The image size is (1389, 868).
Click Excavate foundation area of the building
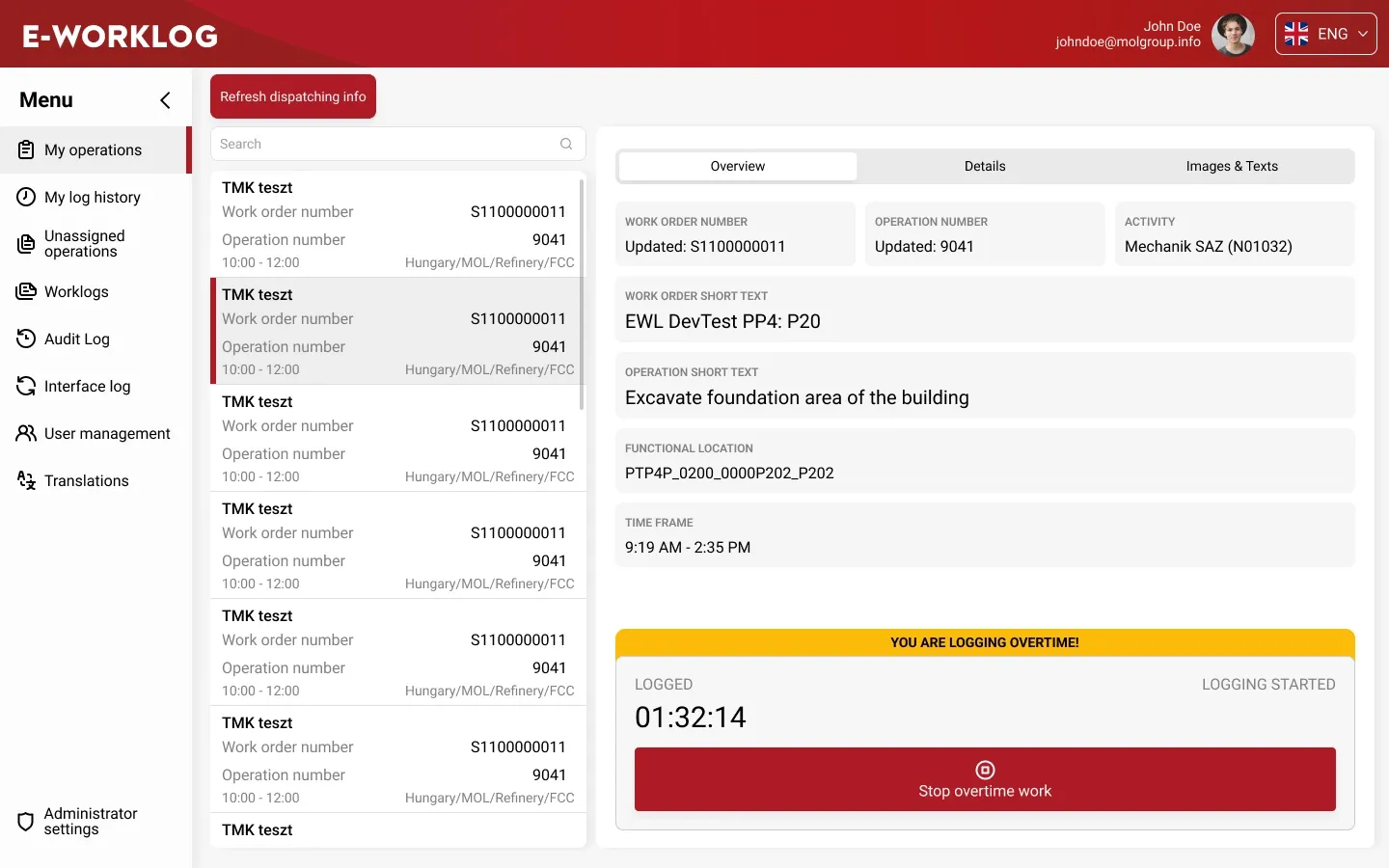point(797,397)
